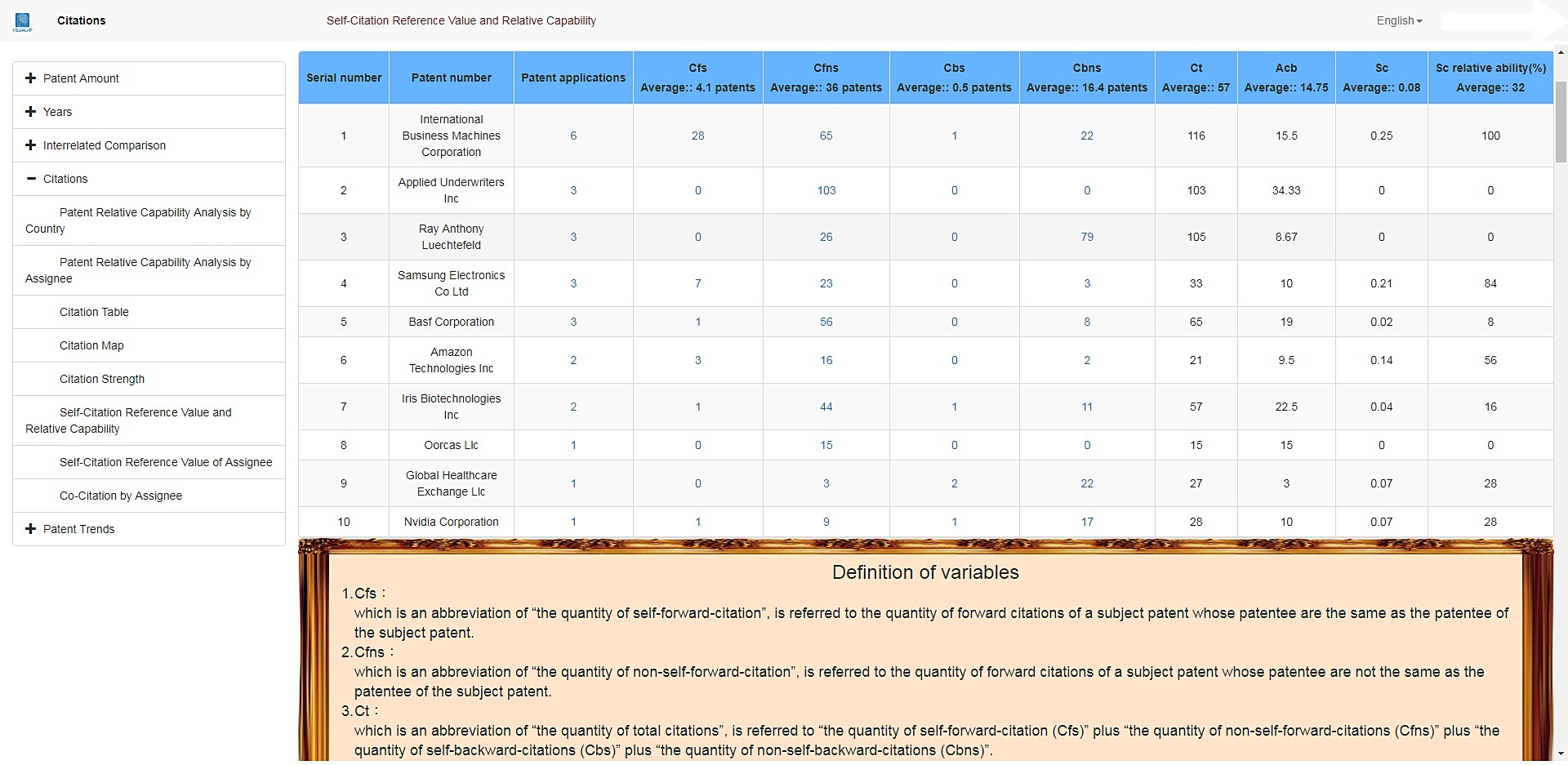
Task: Open Oorcas Llc Cfns value 15
Action: [826, 445]
